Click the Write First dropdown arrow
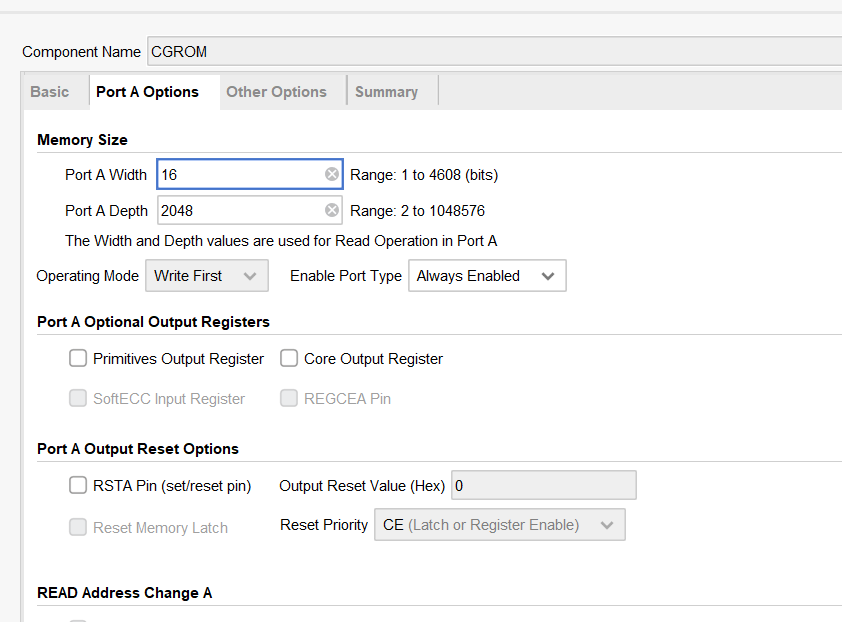This screenshot has height=622, width=842. tap(250, 276)
